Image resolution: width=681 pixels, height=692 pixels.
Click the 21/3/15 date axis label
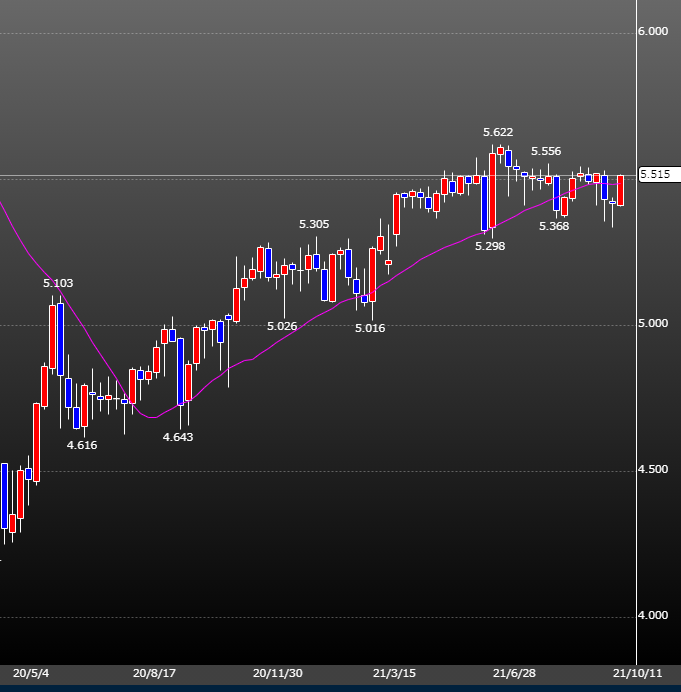(x=394, y=673)
